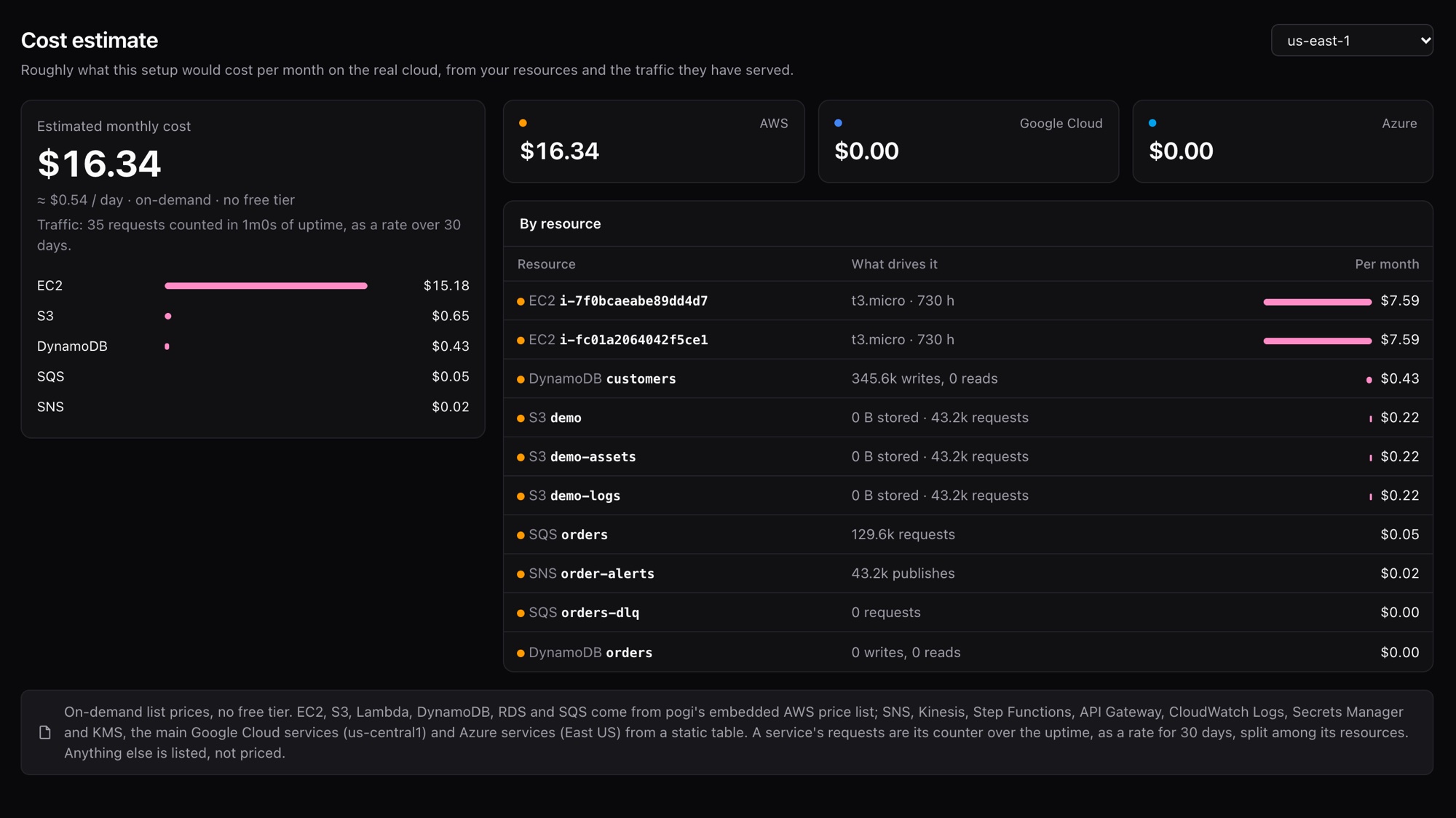Viewport: 1456px width, 818px height.
Task: Click the orange dot on the AWS card
Action: [x=523, y=123]
